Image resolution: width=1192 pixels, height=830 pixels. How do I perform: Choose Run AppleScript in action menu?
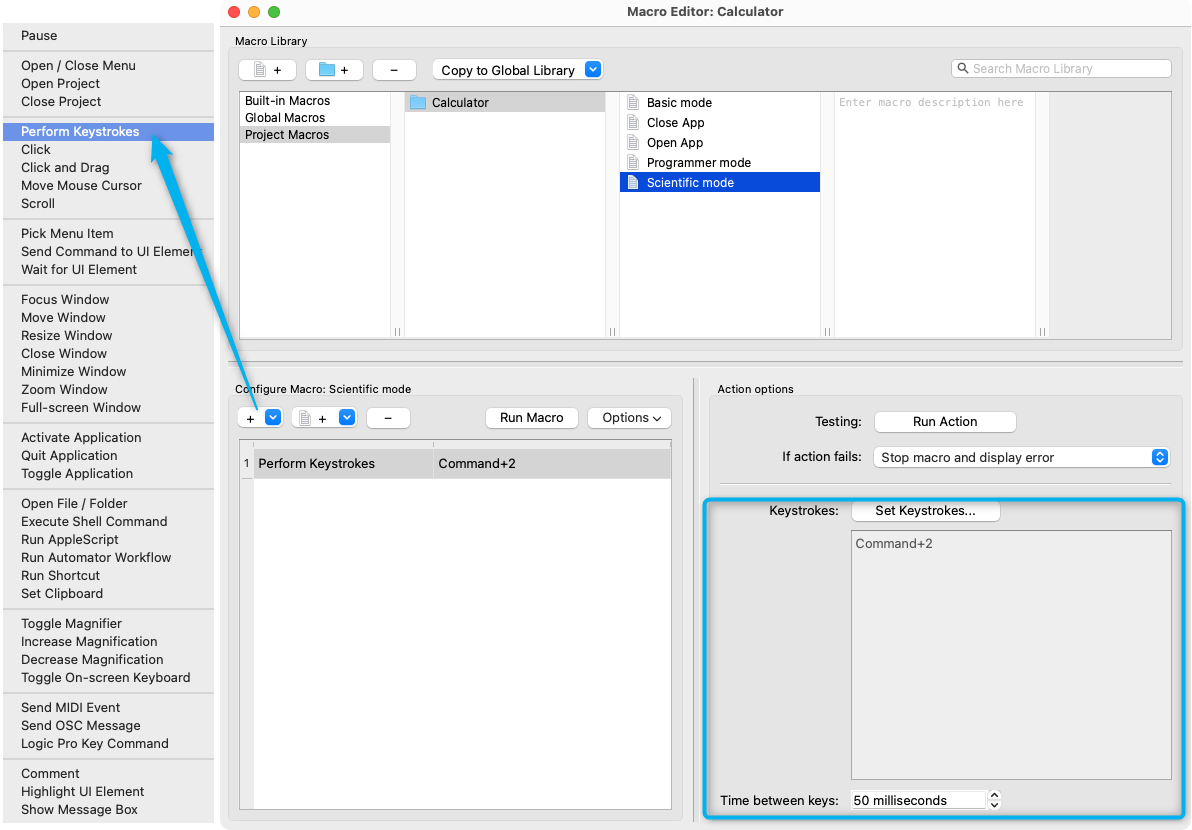pyautogui.click(x=68, y=540)
